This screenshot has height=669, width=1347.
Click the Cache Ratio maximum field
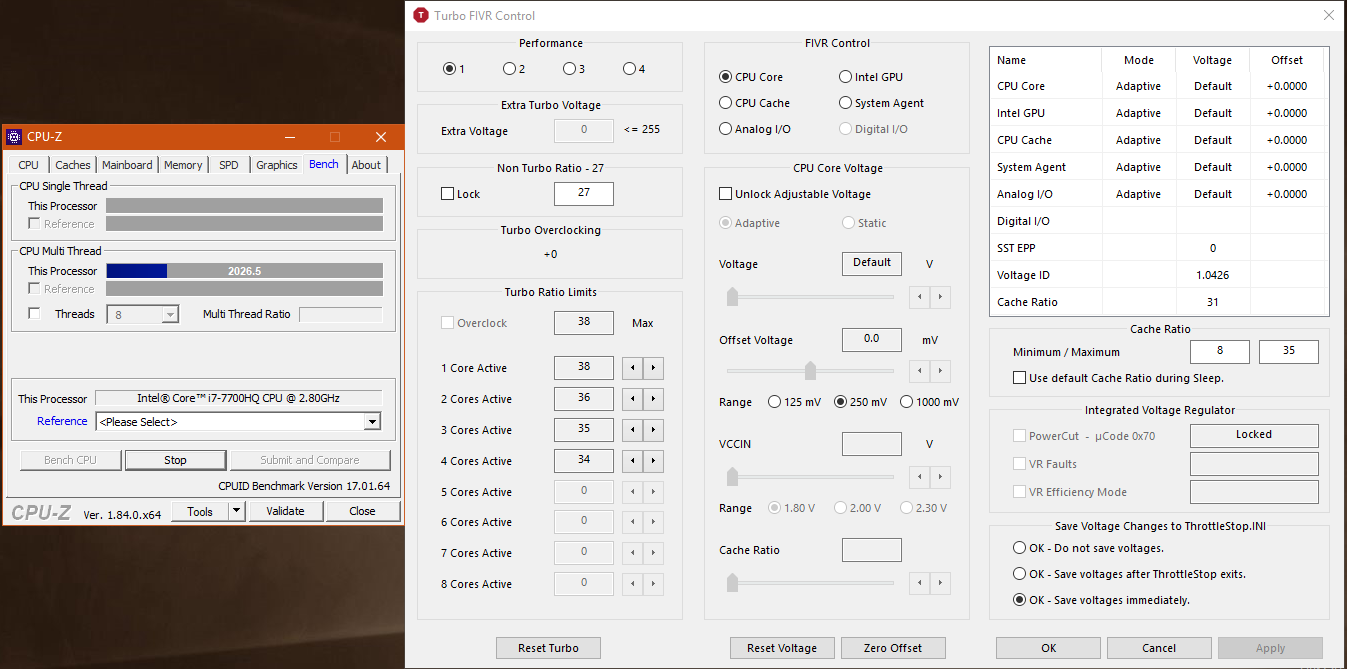[x=1288, y=352]
